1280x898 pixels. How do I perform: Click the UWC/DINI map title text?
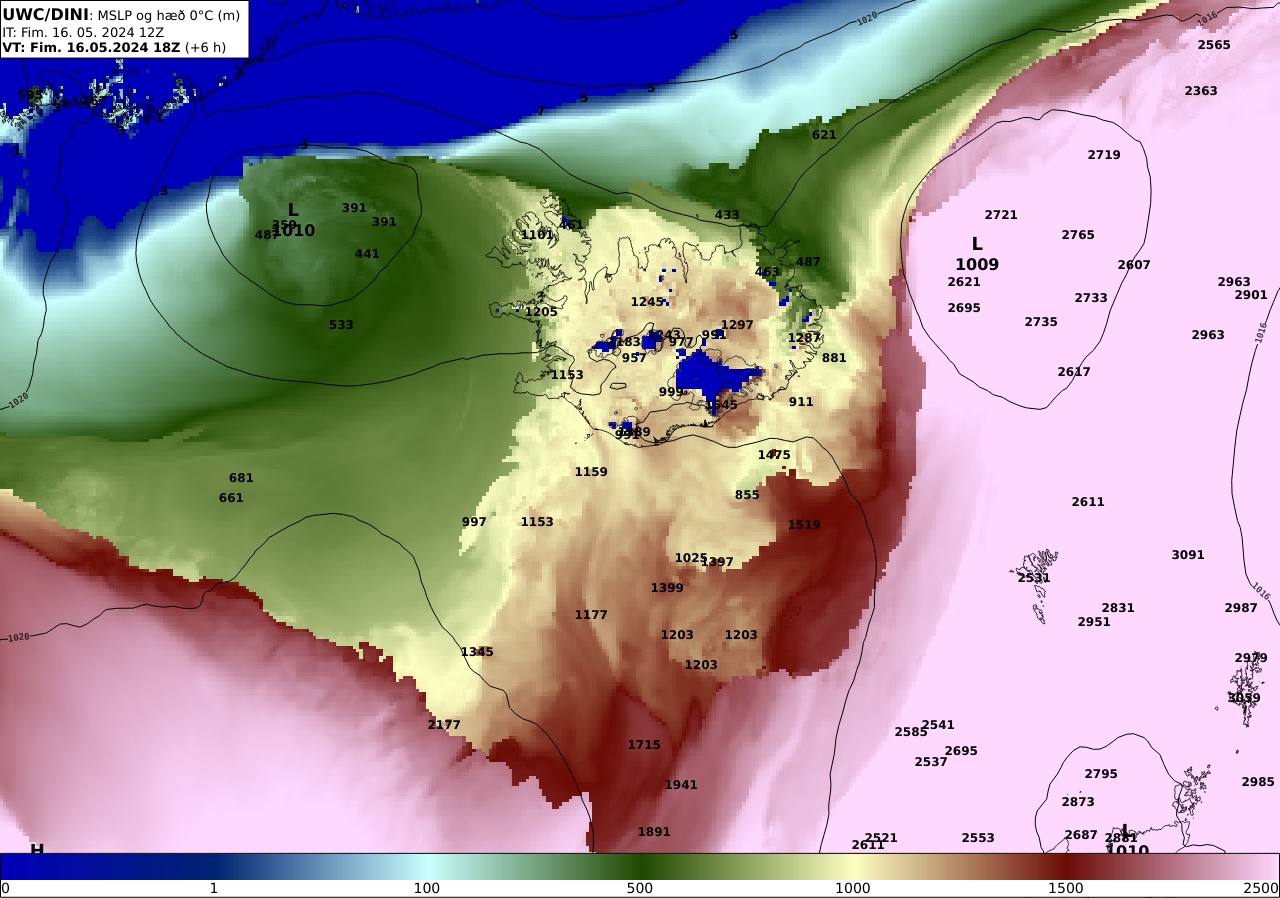45,14
